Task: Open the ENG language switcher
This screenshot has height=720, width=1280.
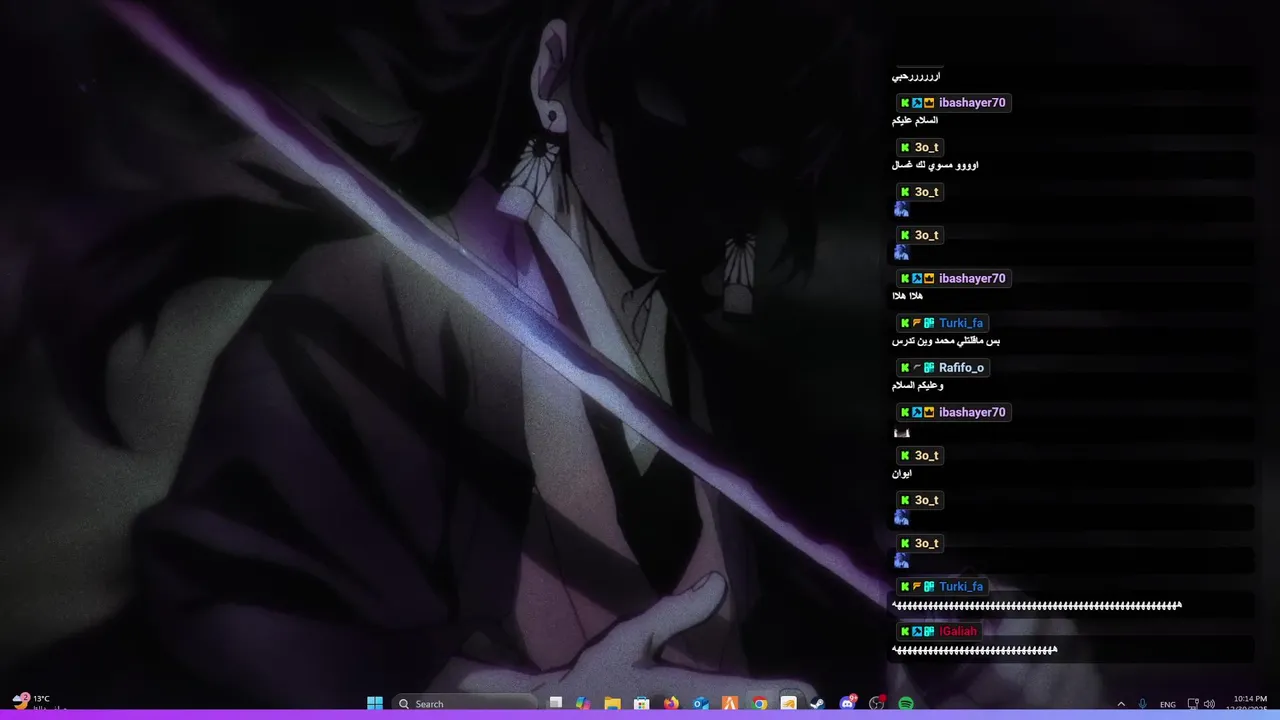Action: tap(1168, 704)
